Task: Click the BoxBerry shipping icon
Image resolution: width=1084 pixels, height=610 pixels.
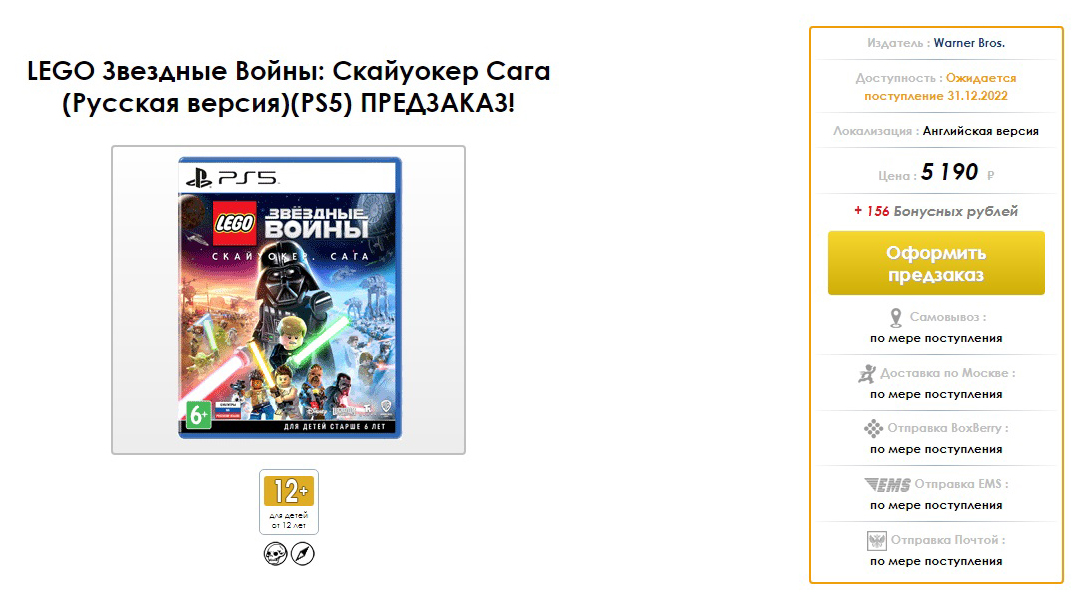Action: point(873,429)
